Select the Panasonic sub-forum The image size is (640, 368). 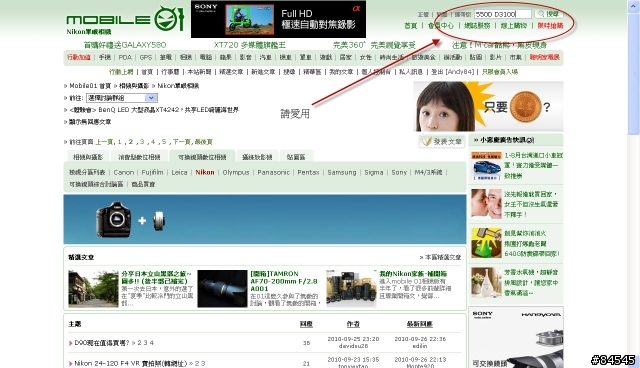pyautogui.click(x=273, y=173)
